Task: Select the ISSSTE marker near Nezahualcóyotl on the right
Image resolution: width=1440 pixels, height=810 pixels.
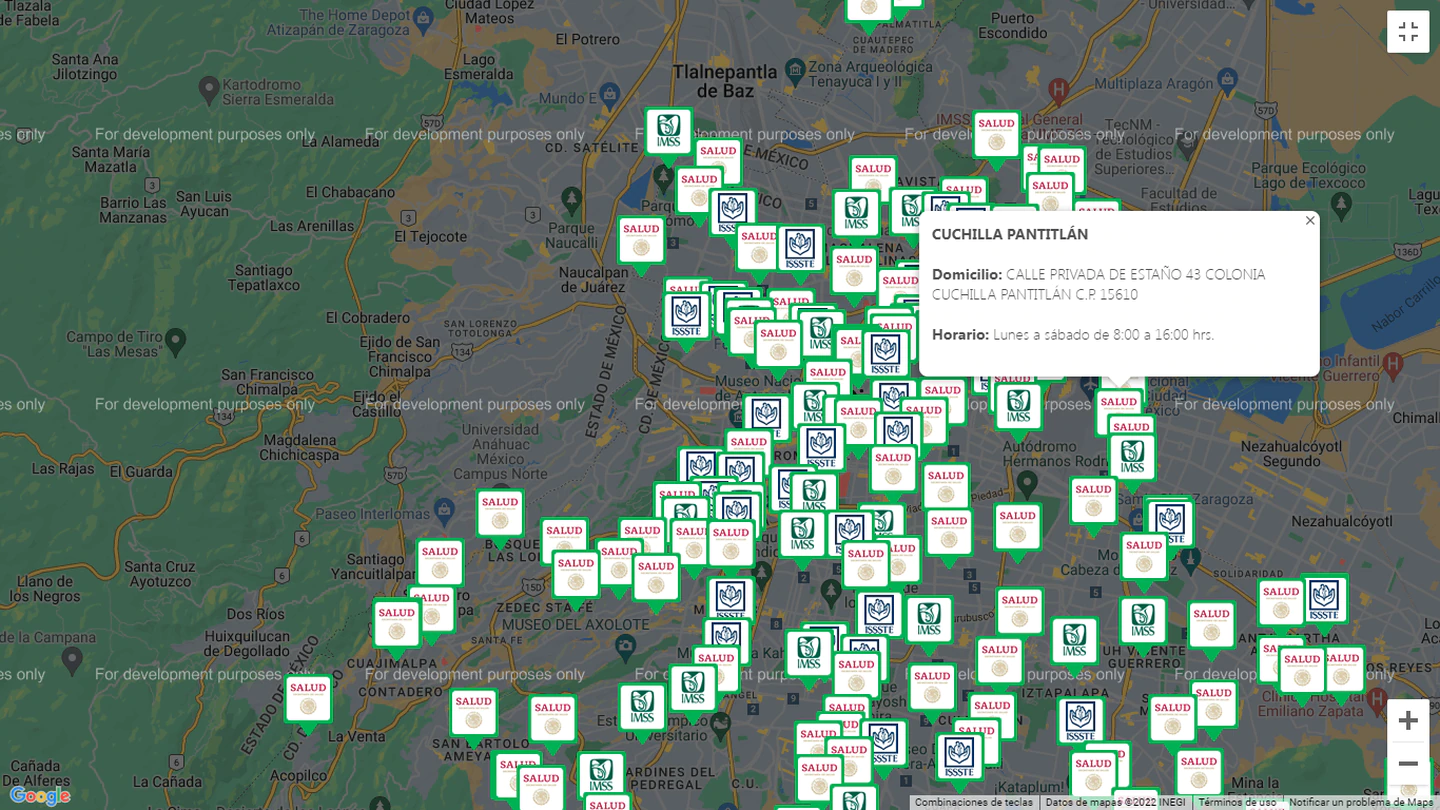Action: (x=1170, y=520)
